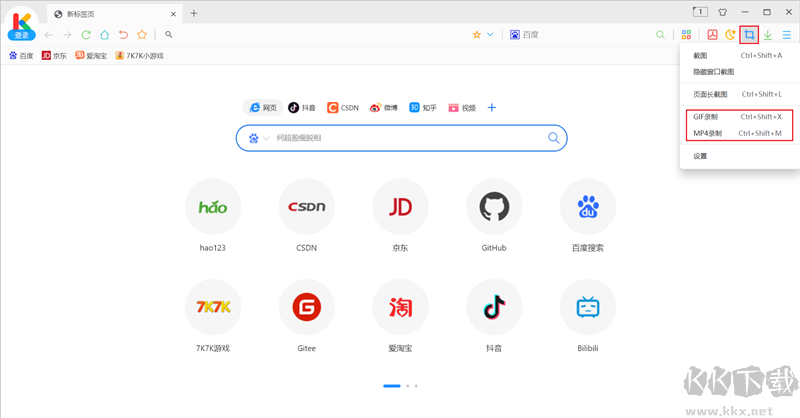Open favorites with the orange star outline icon

point(142,35)
